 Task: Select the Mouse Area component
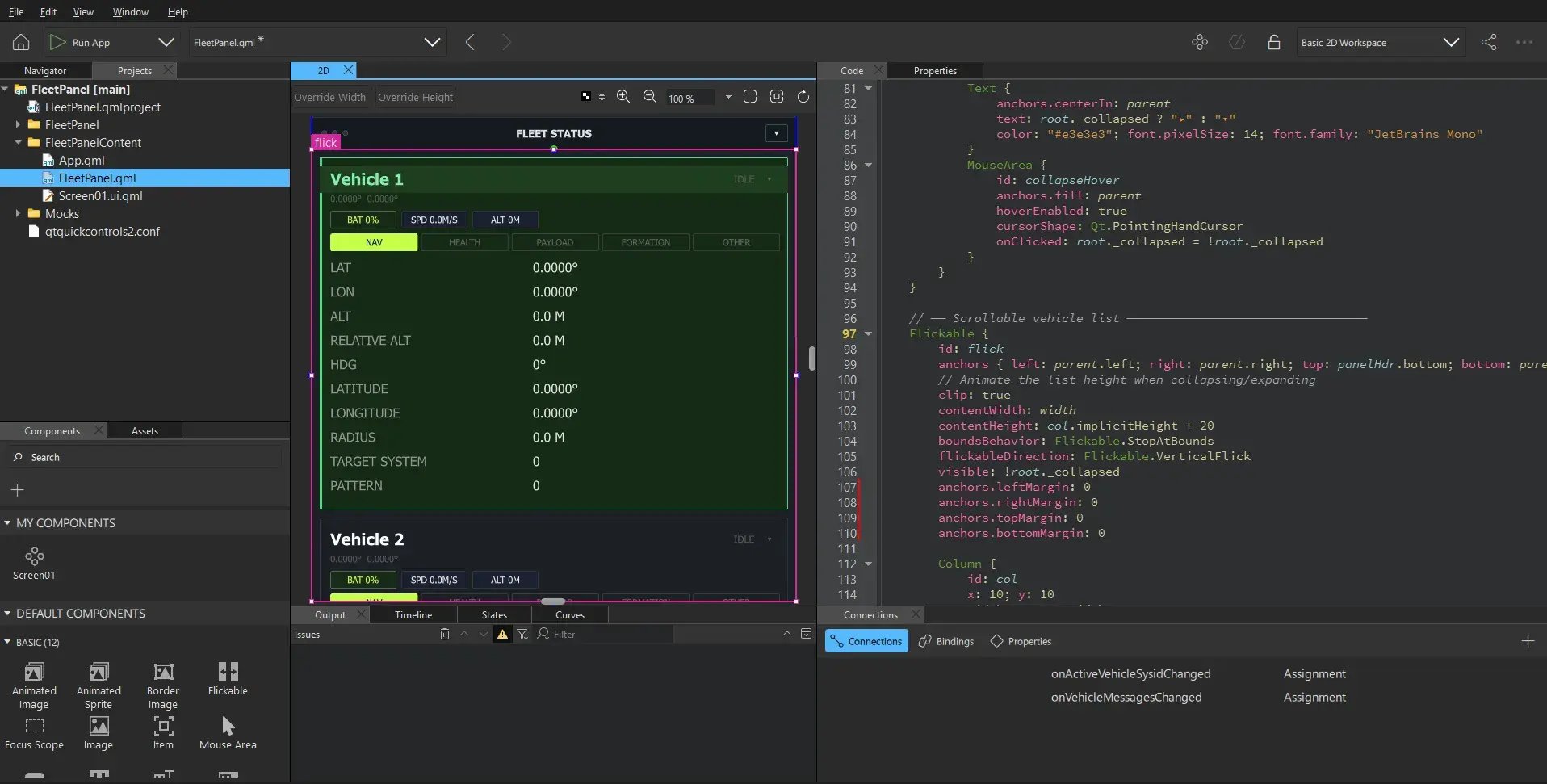(x=228, y=733)
